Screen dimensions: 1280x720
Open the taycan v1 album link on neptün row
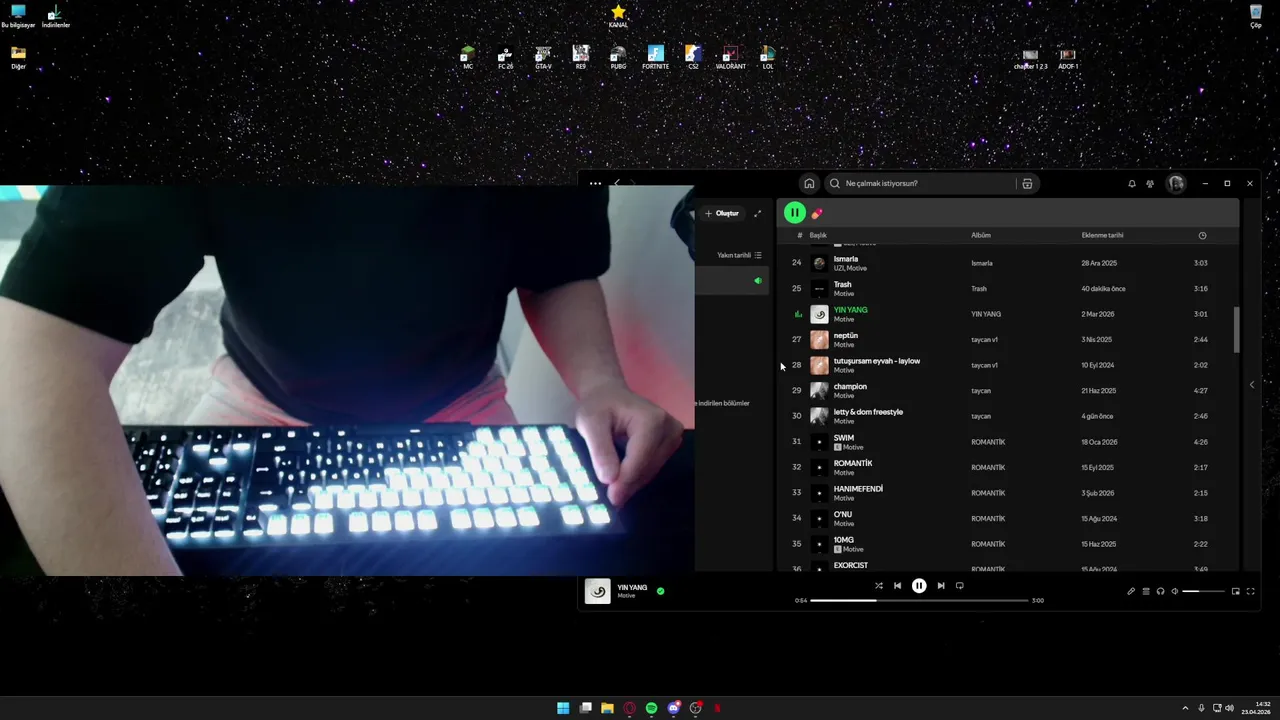click(985, 339)
